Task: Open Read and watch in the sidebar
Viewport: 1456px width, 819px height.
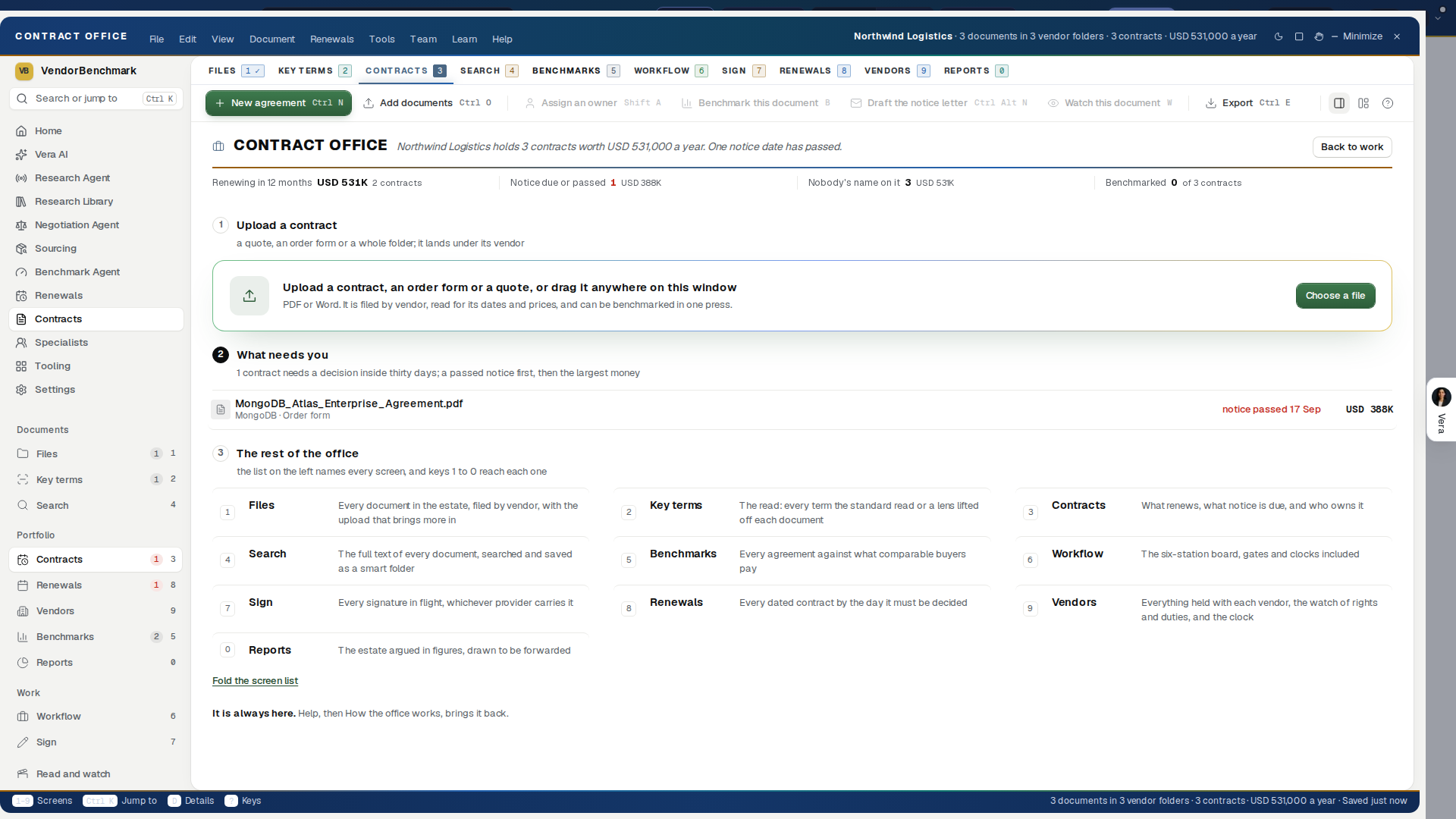Action: tap(96, 773)
